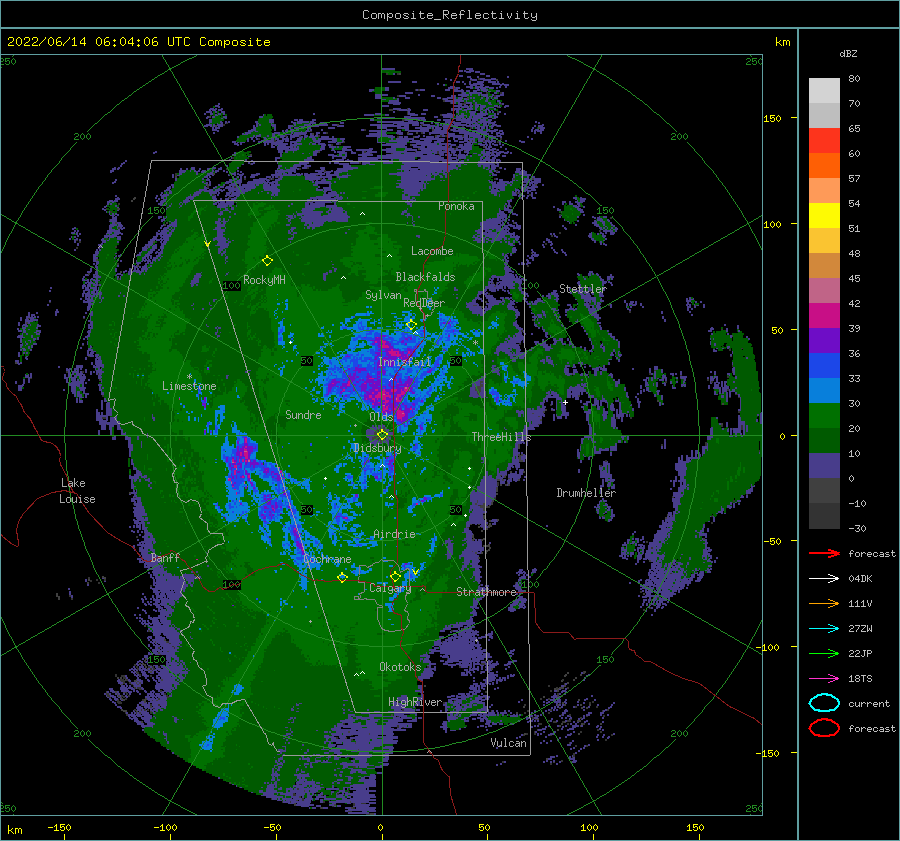Click the Drumheller label
Image resolution: width=900 pixels, height=841 pixels.
pyautogui.click(x=586, y=493)
